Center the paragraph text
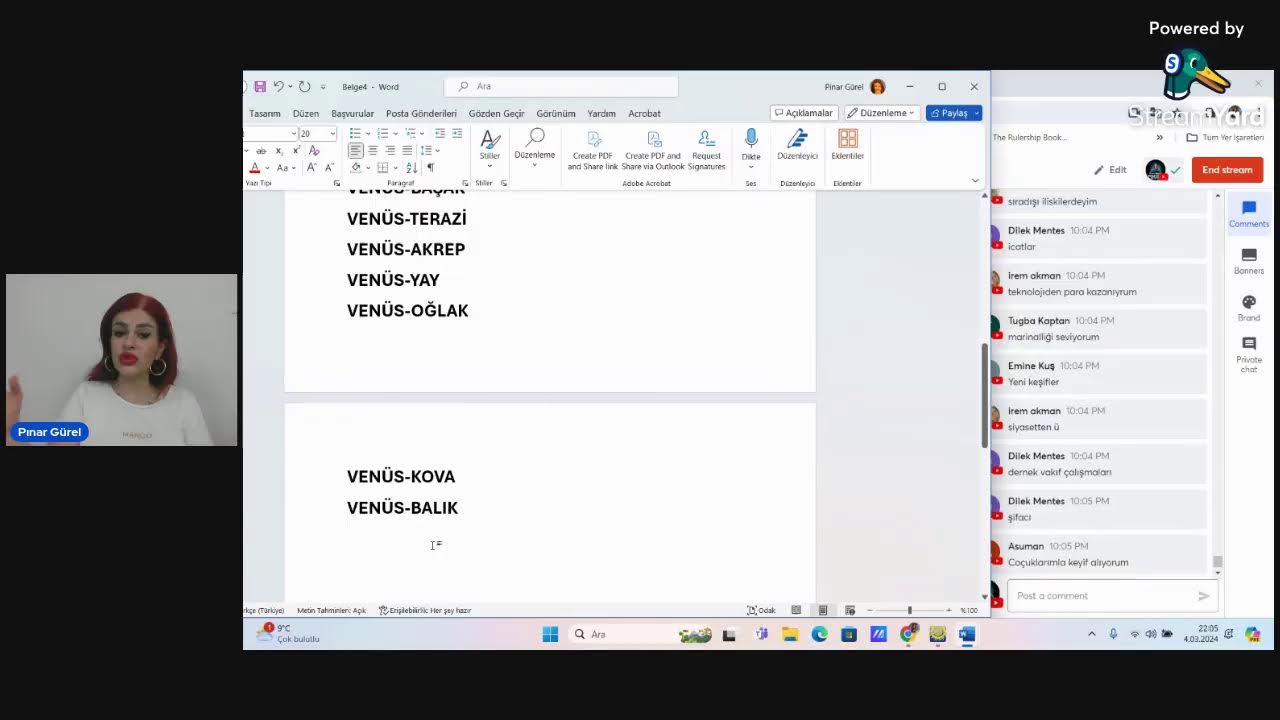Image resolution: width=1280 pixels, height=720 pixels. (372, 150)
